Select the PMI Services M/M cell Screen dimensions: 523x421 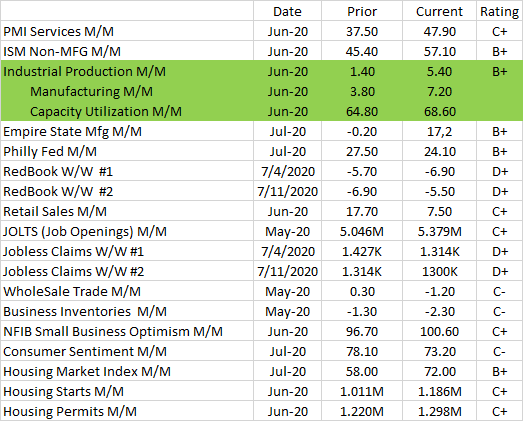click(127, 31)
